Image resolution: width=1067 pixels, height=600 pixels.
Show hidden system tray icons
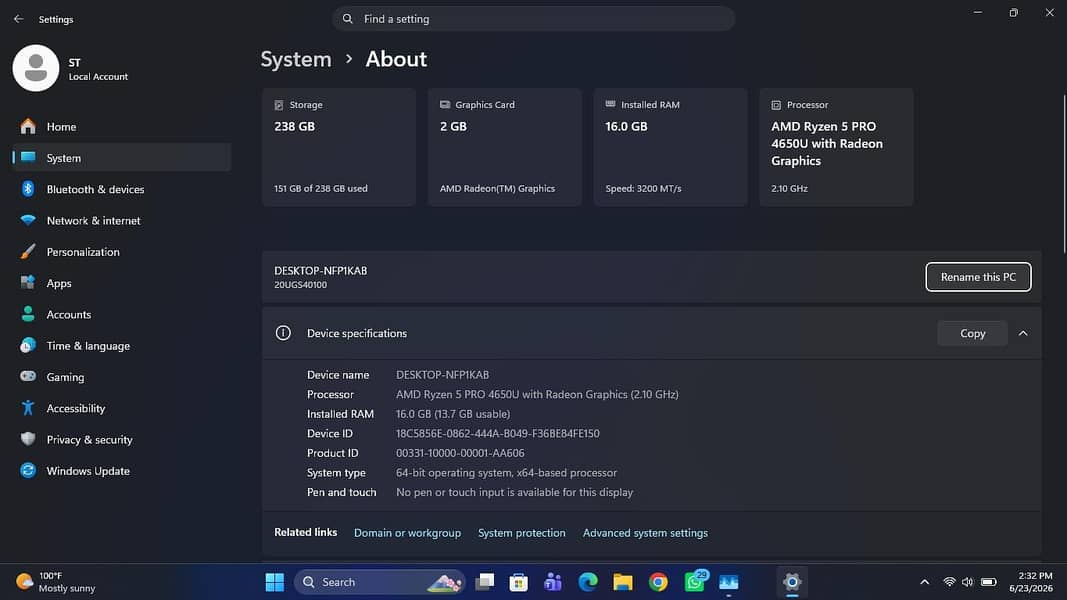(924, 582)
